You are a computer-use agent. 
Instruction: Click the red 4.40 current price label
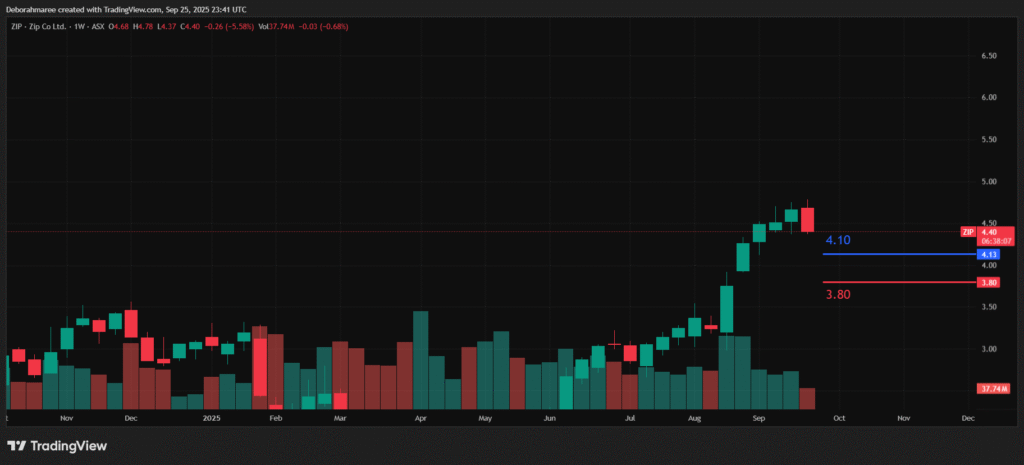990,231
